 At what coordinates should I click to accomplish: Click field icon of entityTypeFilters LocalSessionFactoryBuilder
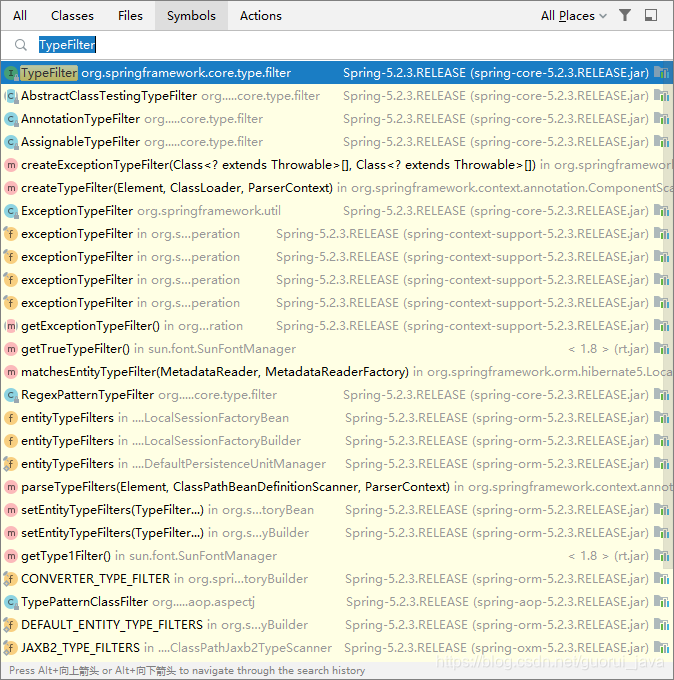pyautogui.click(x=11, y=441)
